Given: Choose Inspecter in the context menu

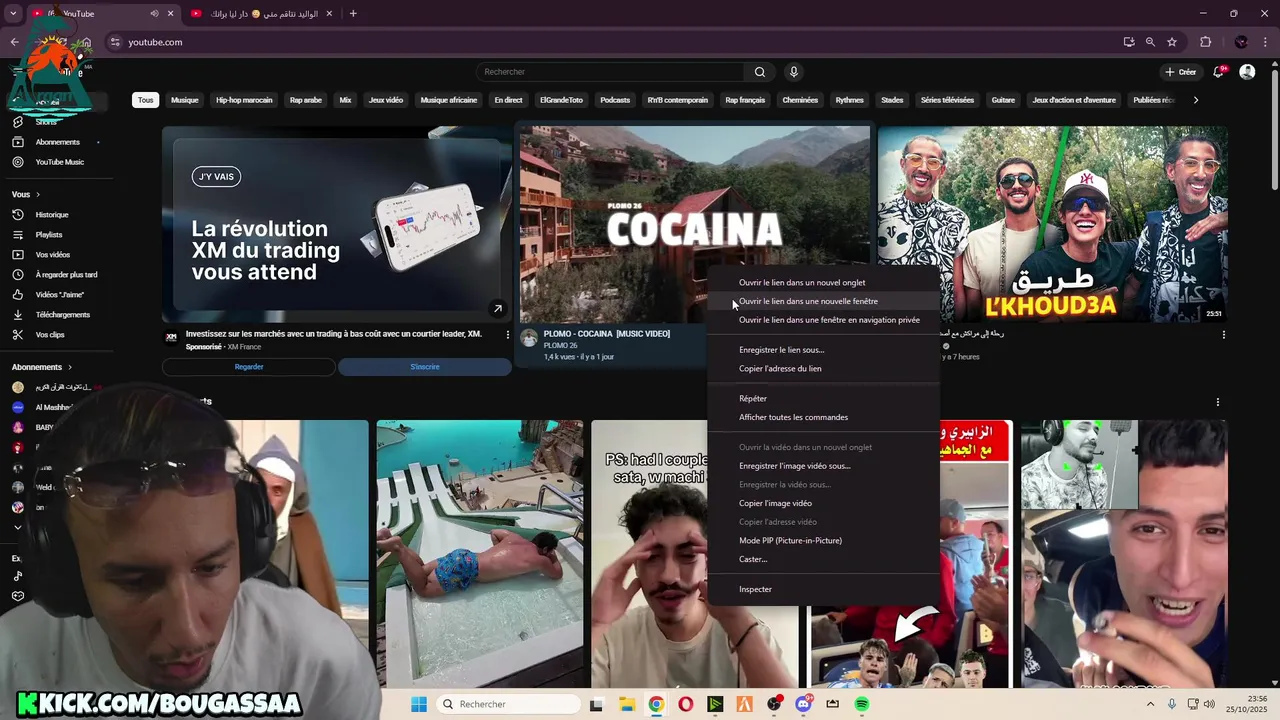Looking at the screenshot, I should tap(823, 589).
